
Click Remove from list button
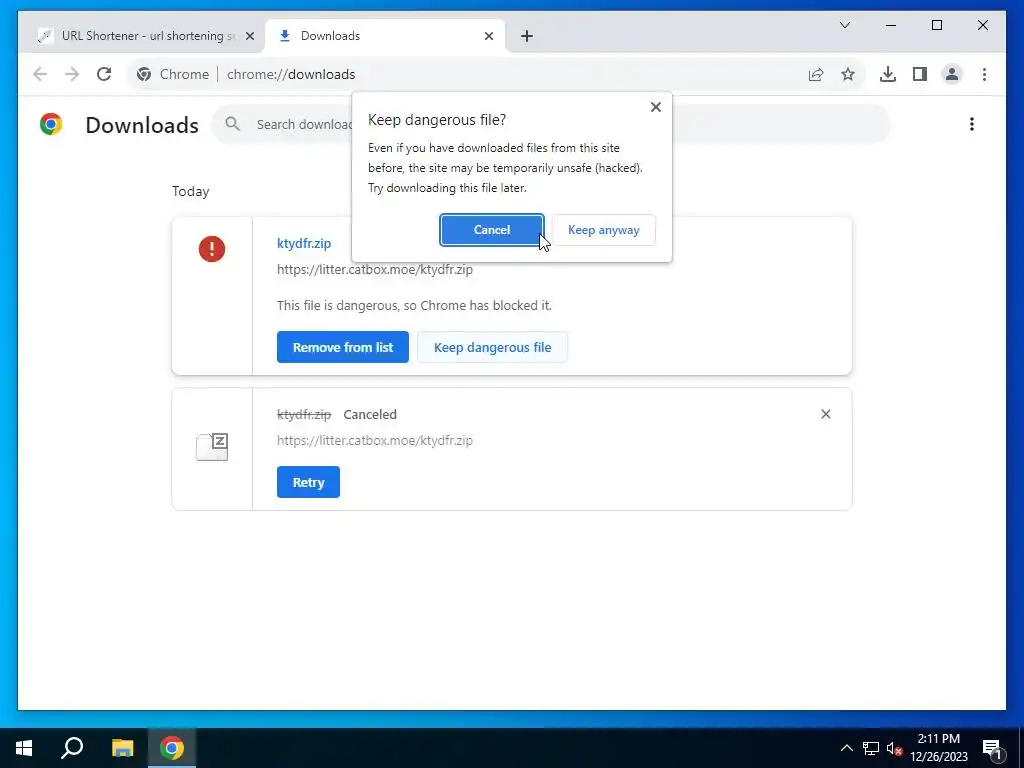click(x=343, y=347)
